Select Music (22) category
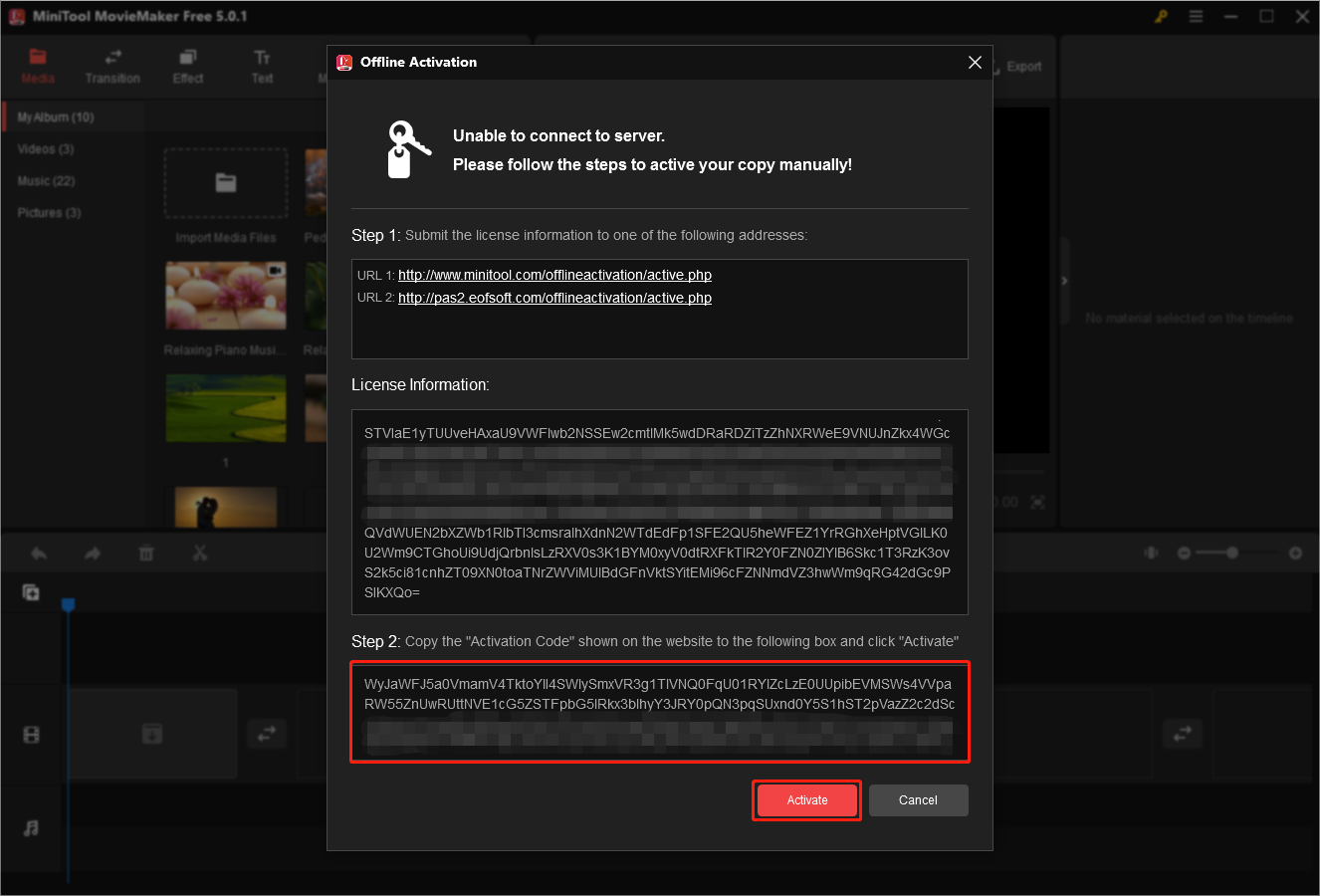Viewport: 1320px width, 896px height. click(x=46, y=181)
